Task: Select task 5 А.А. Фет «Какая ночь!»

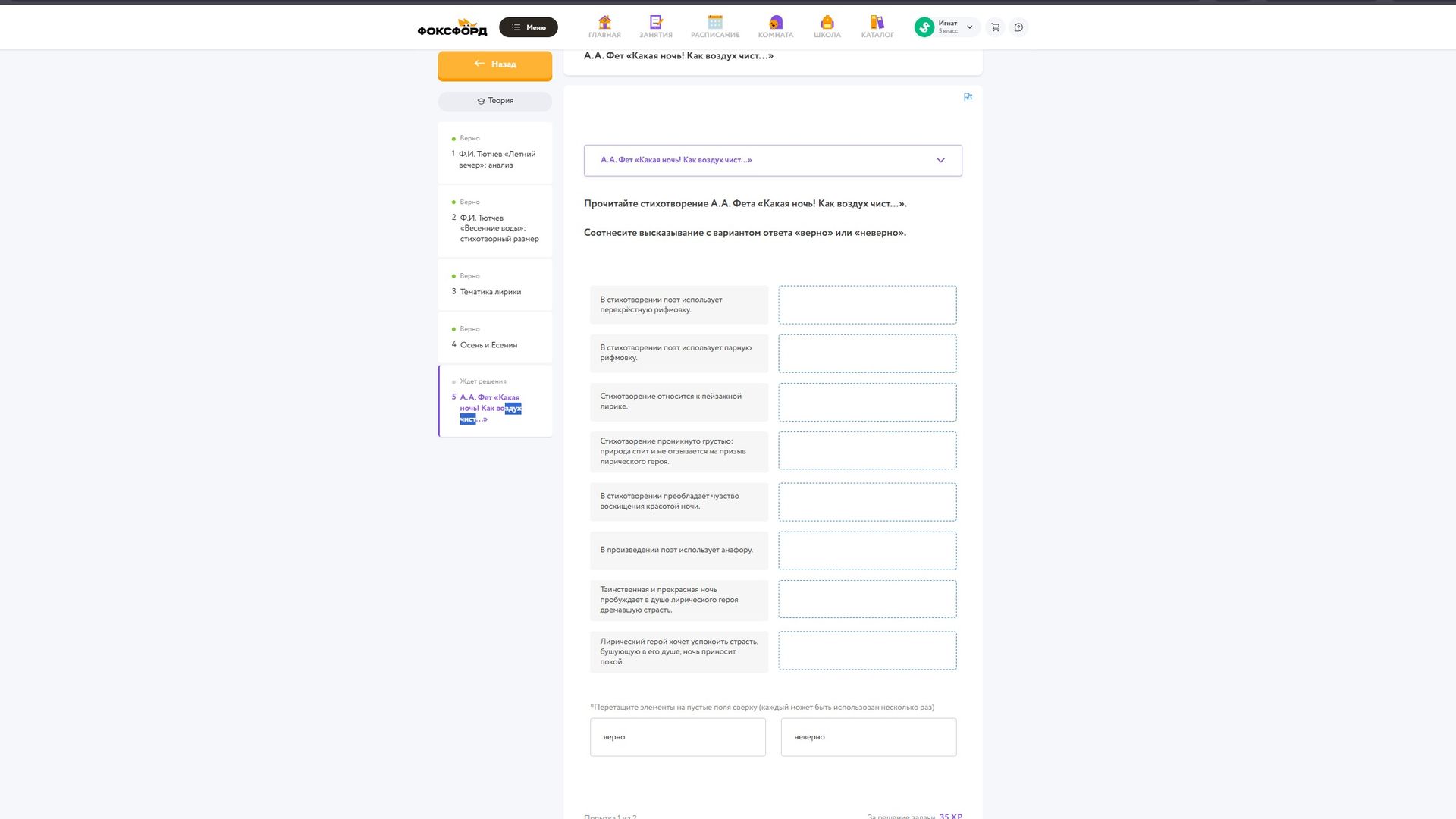Action: (495, 401)
